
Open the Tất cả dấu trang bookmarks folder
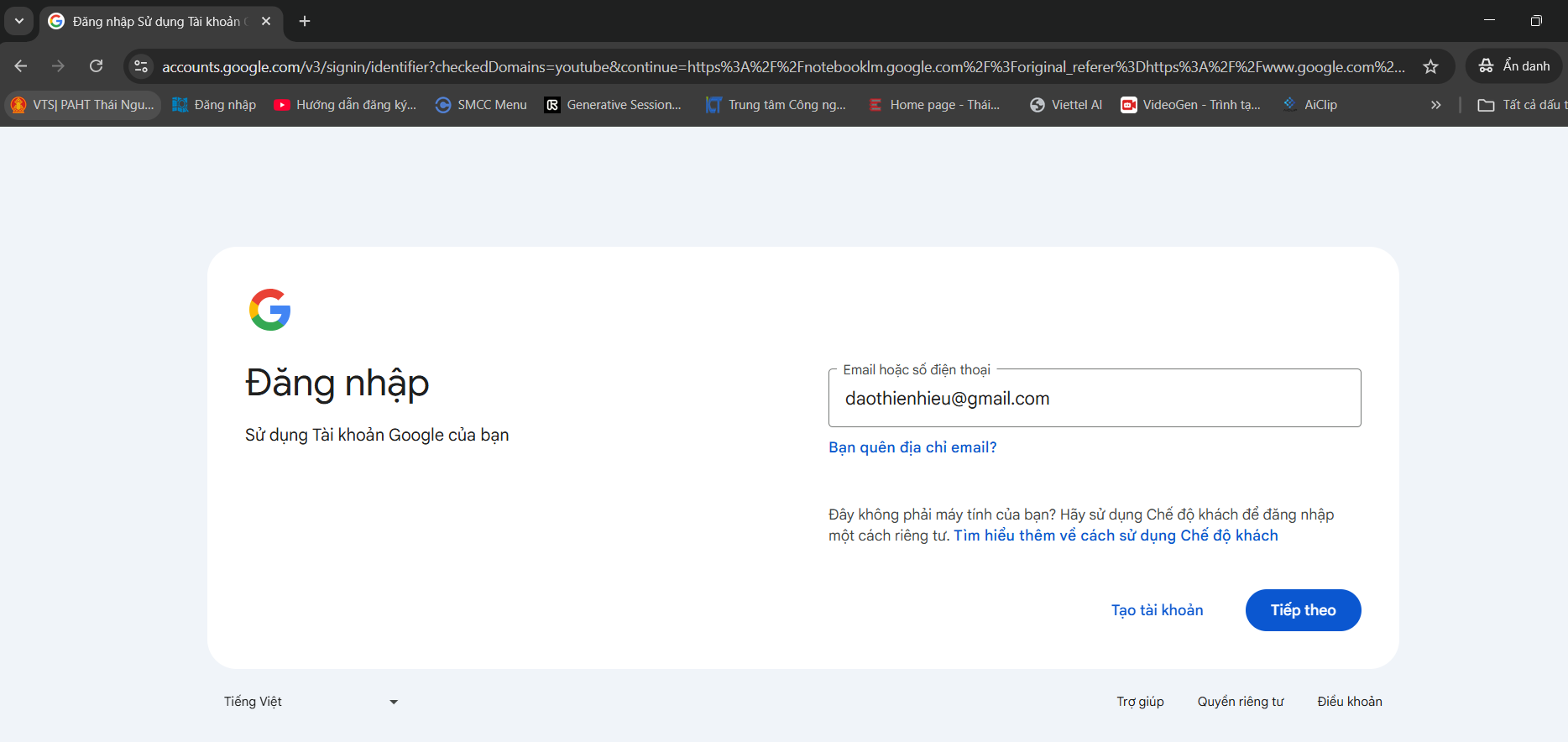click(x=1520, y=105)
